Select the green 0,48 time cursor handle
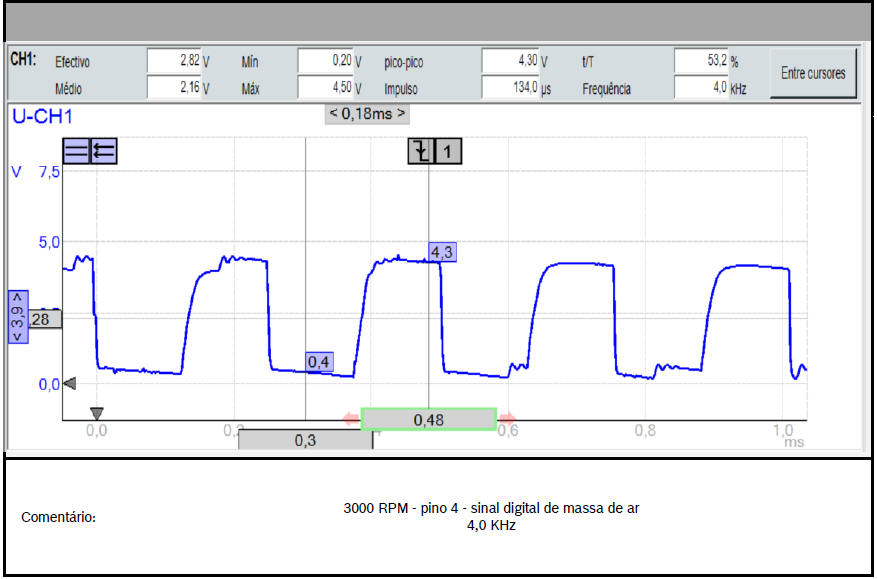This screenshot has height=579, width=877. coord(428,420)
